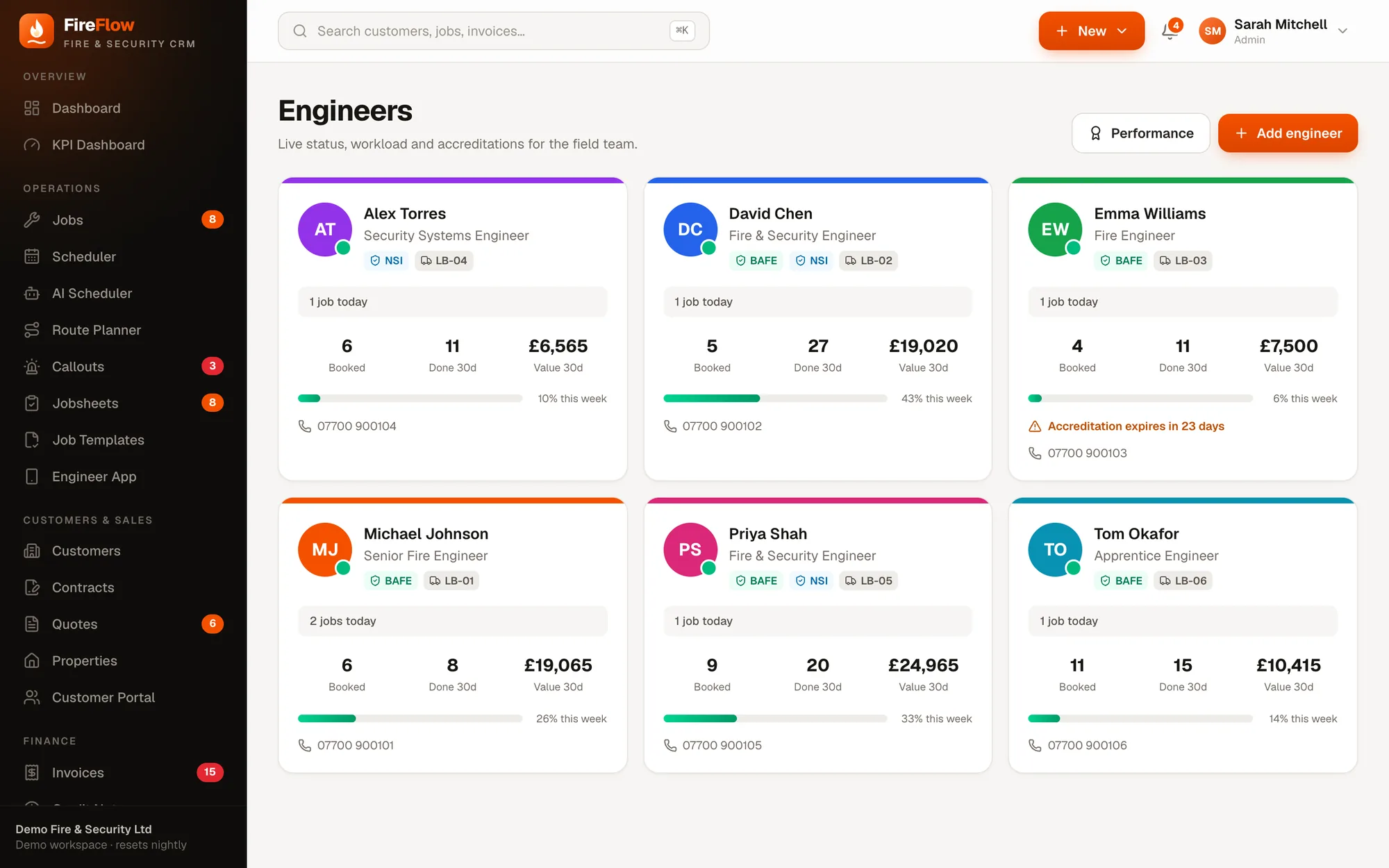Click the Performance button
The height and width of the screenshot is (868, 1389).
pos(1141,133)
